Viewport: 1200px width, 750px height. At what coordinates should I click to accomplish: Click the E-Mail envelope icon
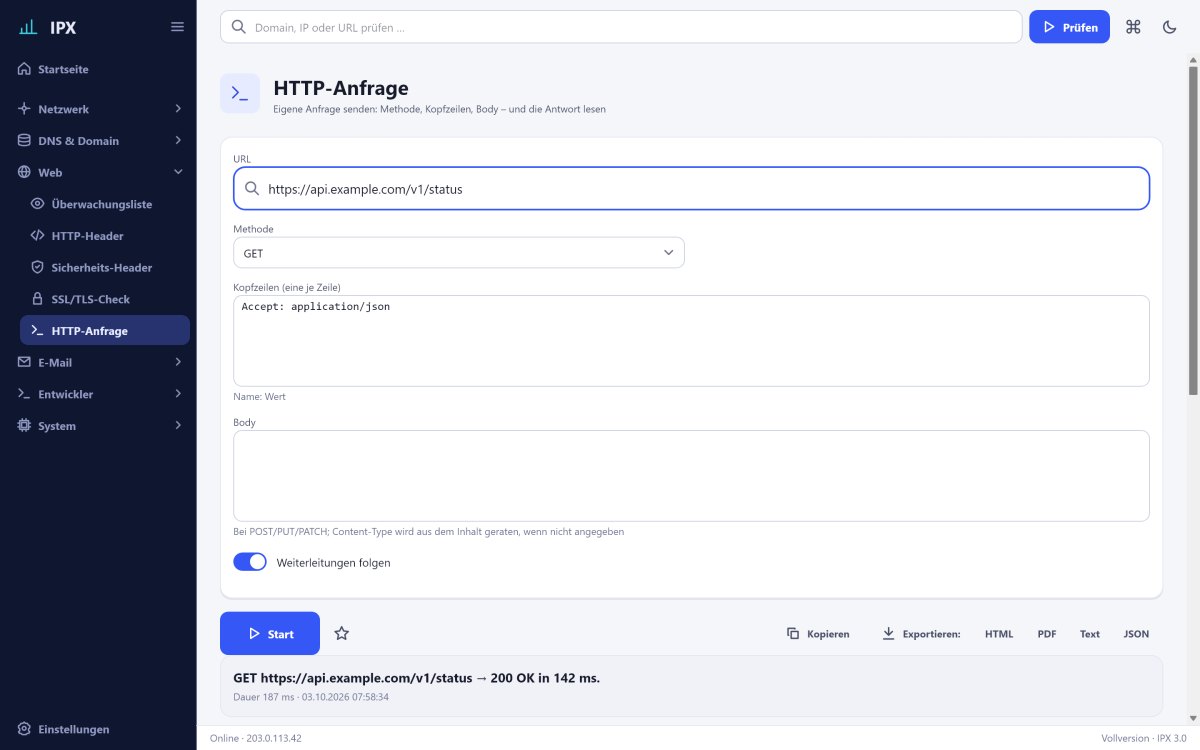click(25, 362)
